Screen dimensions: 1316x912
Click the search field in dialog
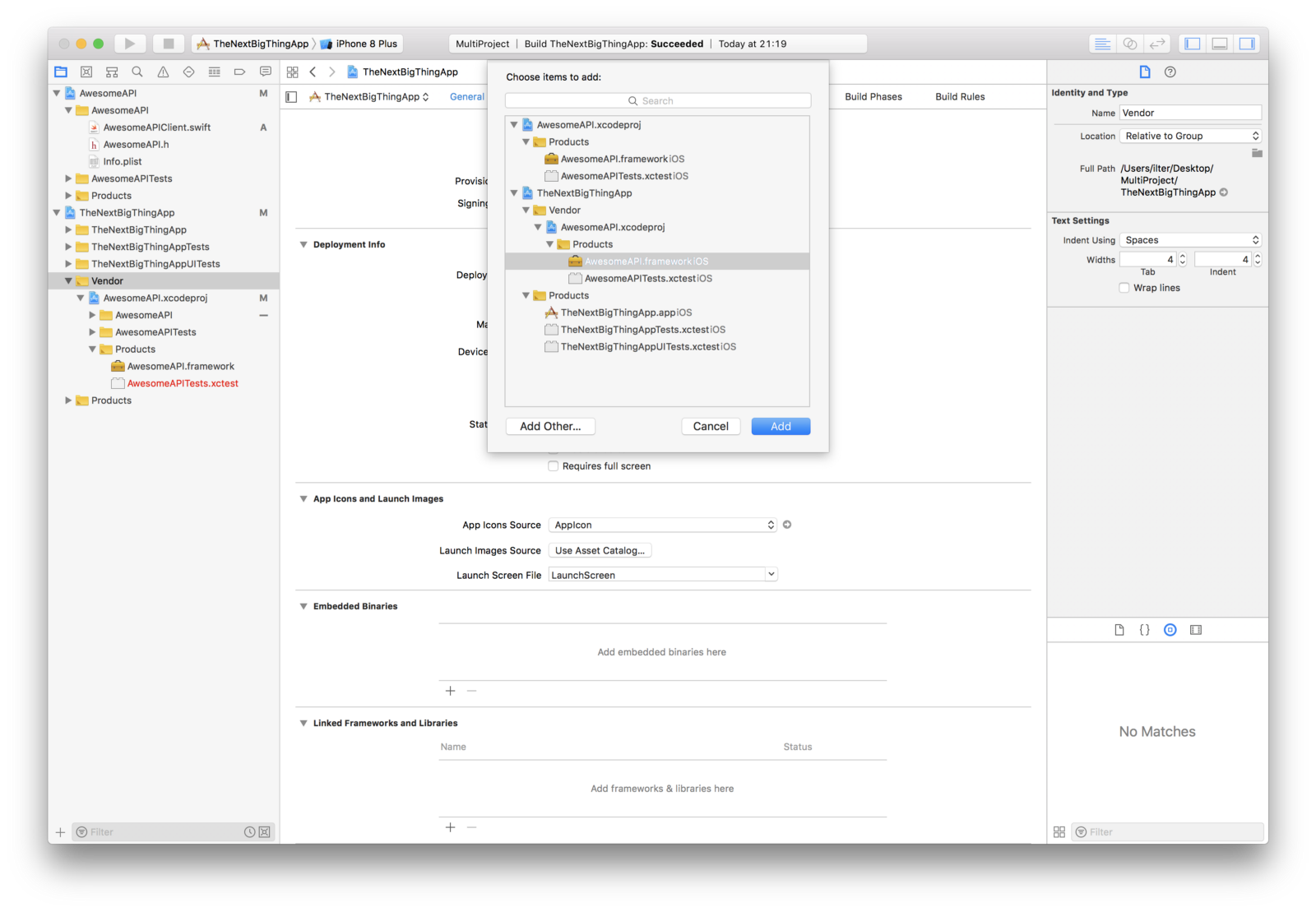(x=658, y=100)
